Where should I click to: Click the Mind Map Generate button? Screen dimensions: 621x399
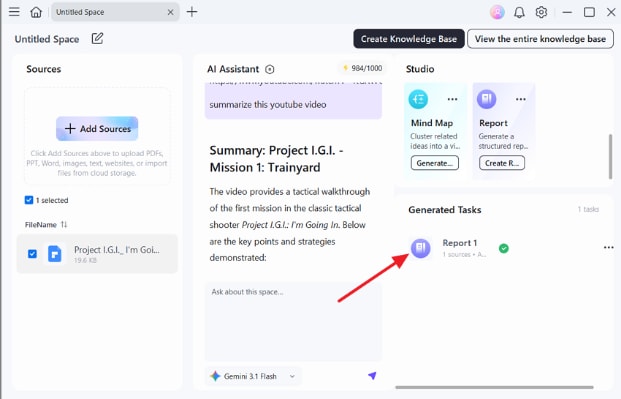tap(434, 163)
